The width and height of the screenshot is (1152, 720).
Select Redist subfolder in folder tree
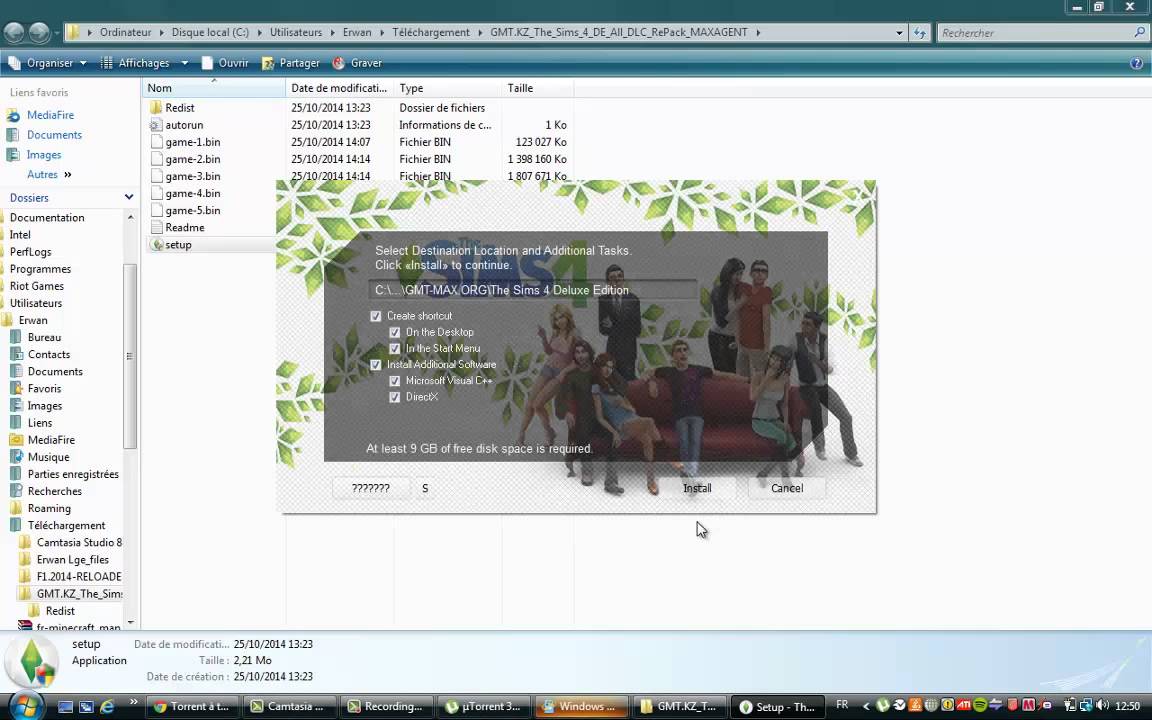coord(60,611)
